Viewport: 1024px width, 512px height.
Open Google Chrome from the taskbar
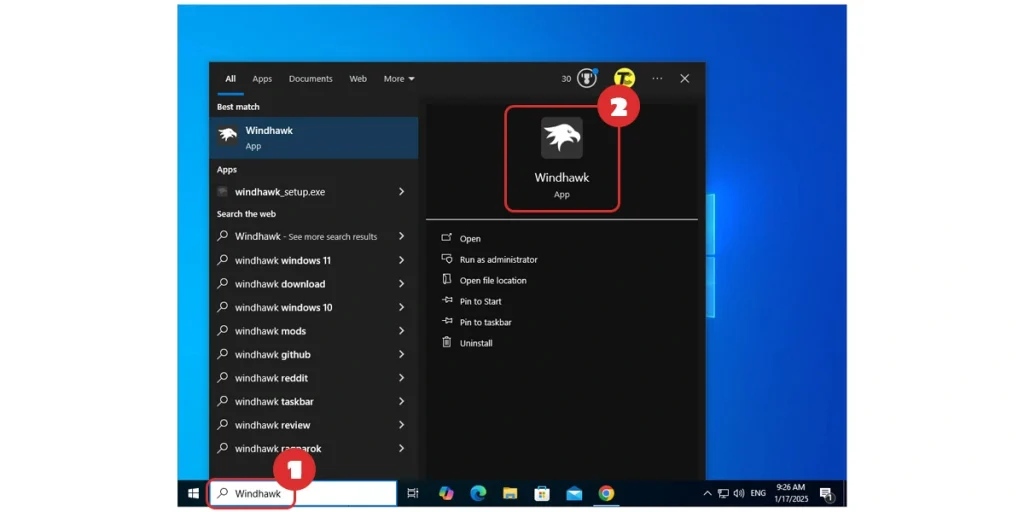(x=606, y=493)
